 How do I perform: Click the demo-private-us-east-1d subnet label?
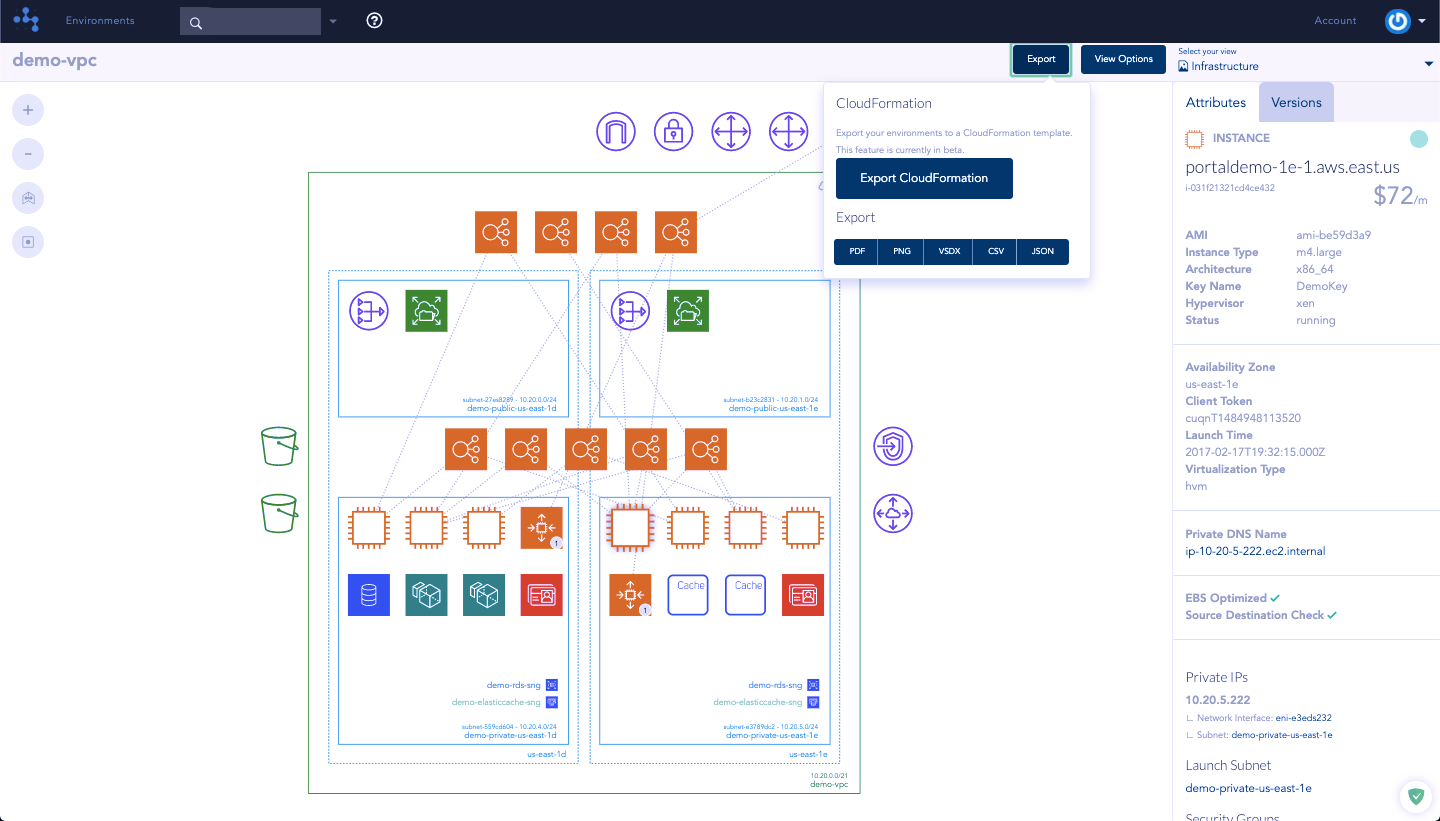tap(510, 736)
